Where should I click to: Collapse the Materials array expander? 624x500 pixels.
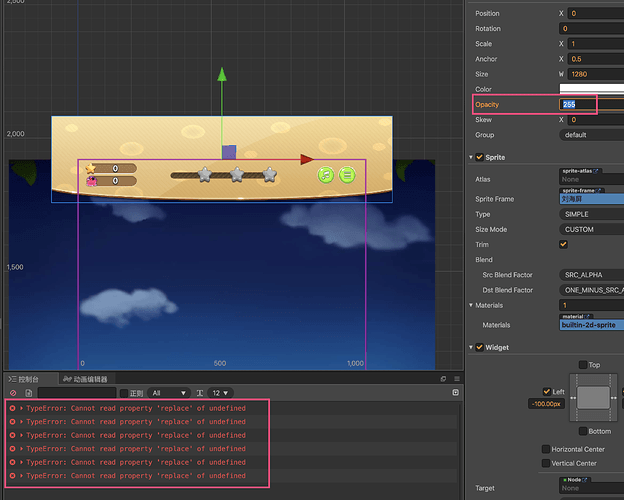tap(471, 305)
